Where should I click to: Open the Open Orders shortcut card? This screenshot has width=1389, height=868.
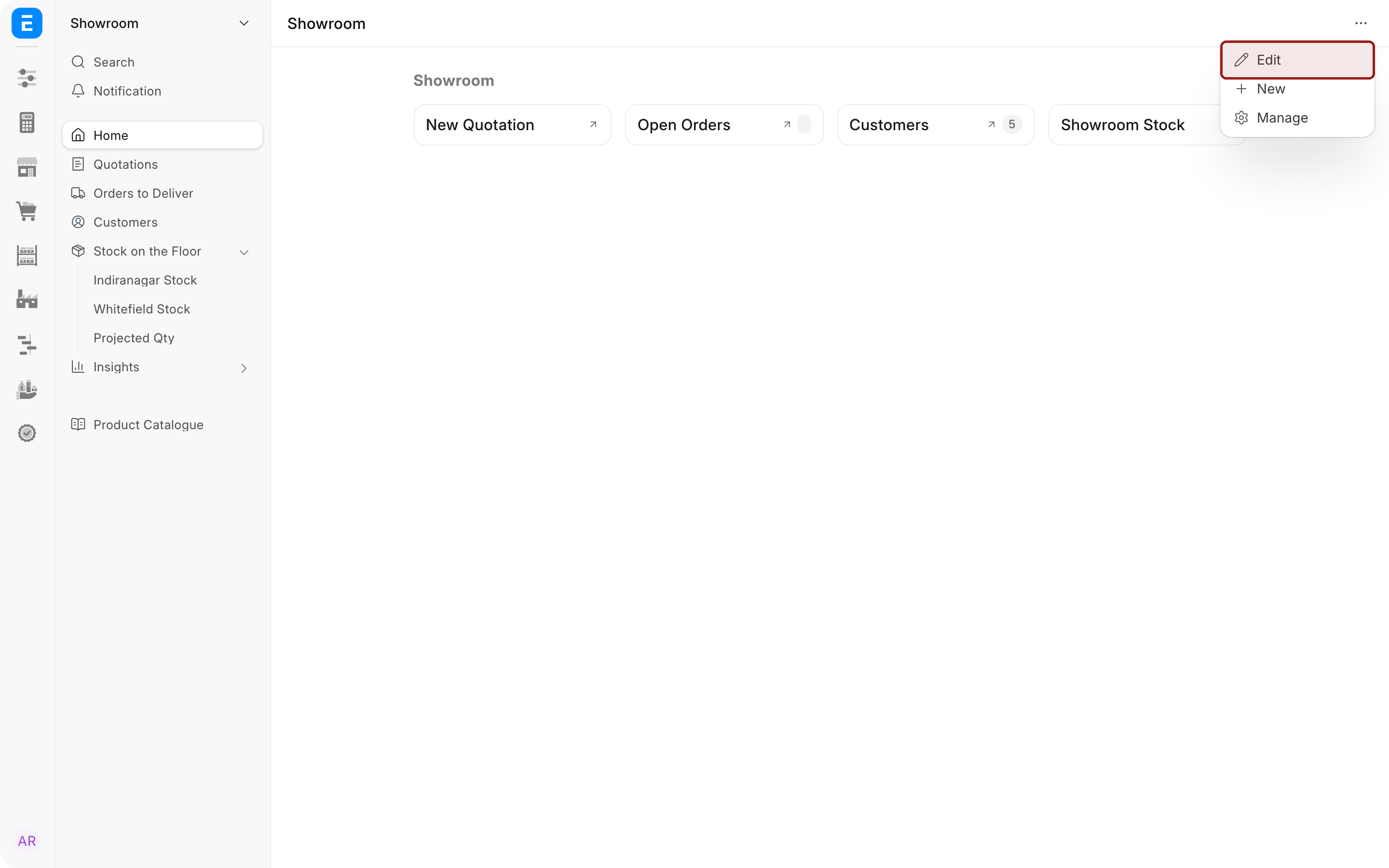[724, 124]
